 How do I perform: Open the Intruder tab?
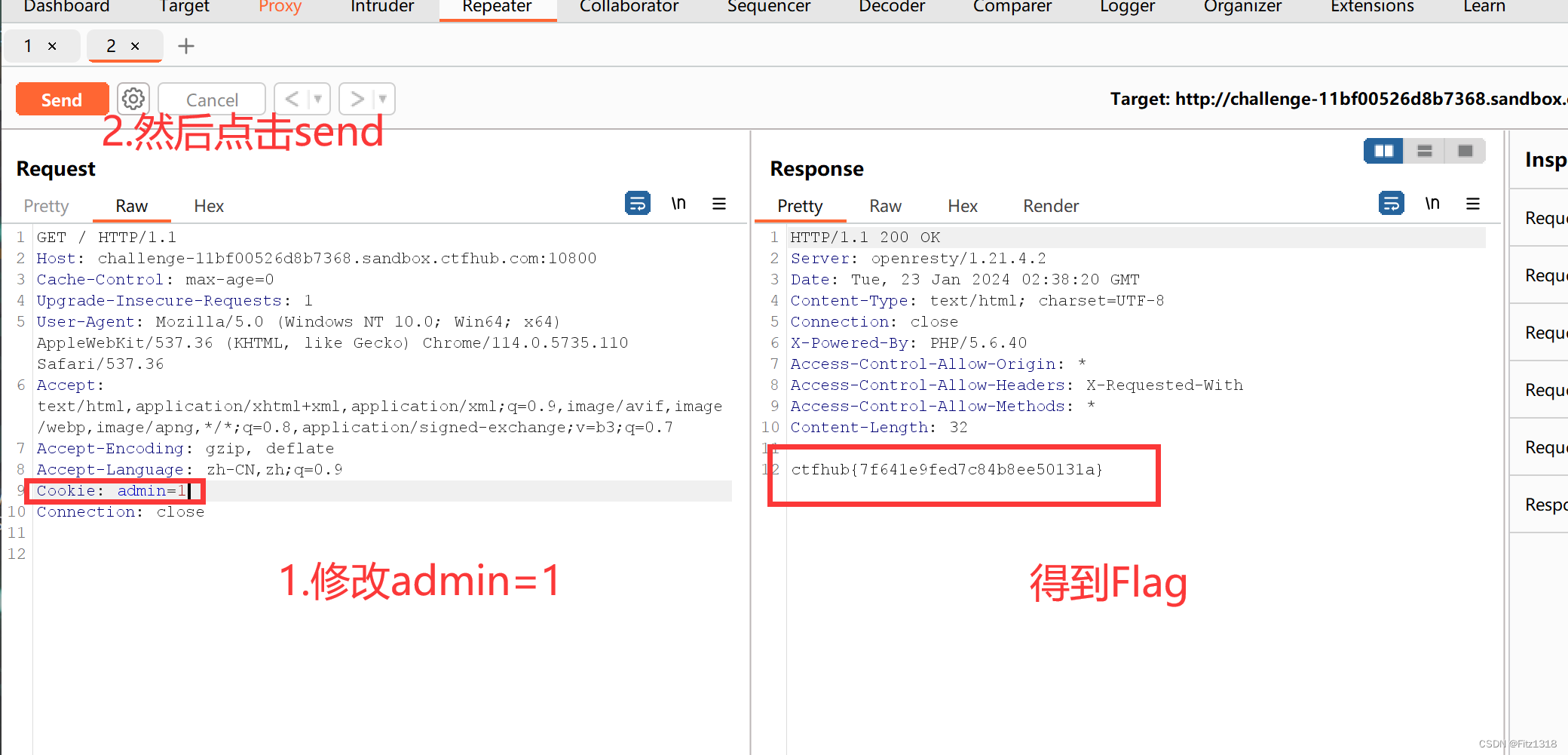pos(382,7)
